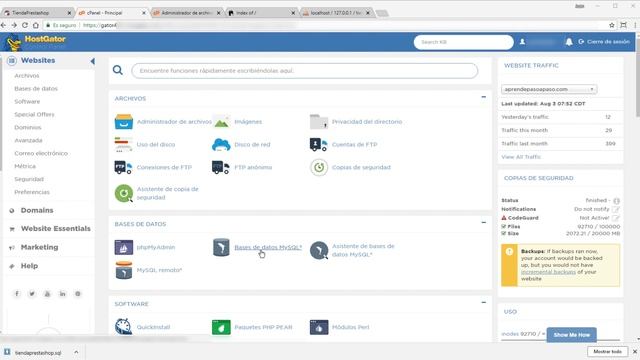Collapse the Websites sidebar arrow
Viewport: 640px width, 360px height.
92,61
